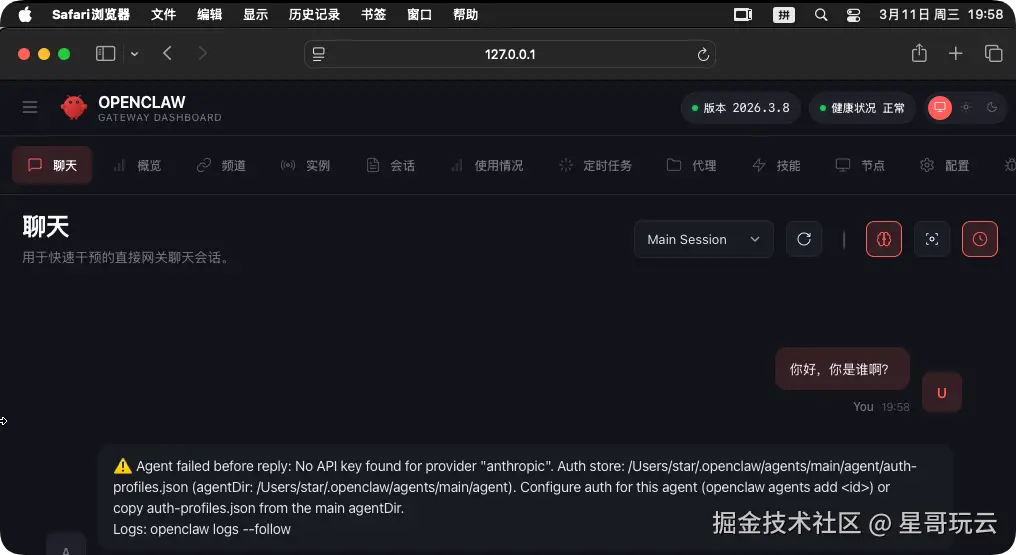Open the 帮助 menu
The image size is (1016, 555).
tap(465, 14)
